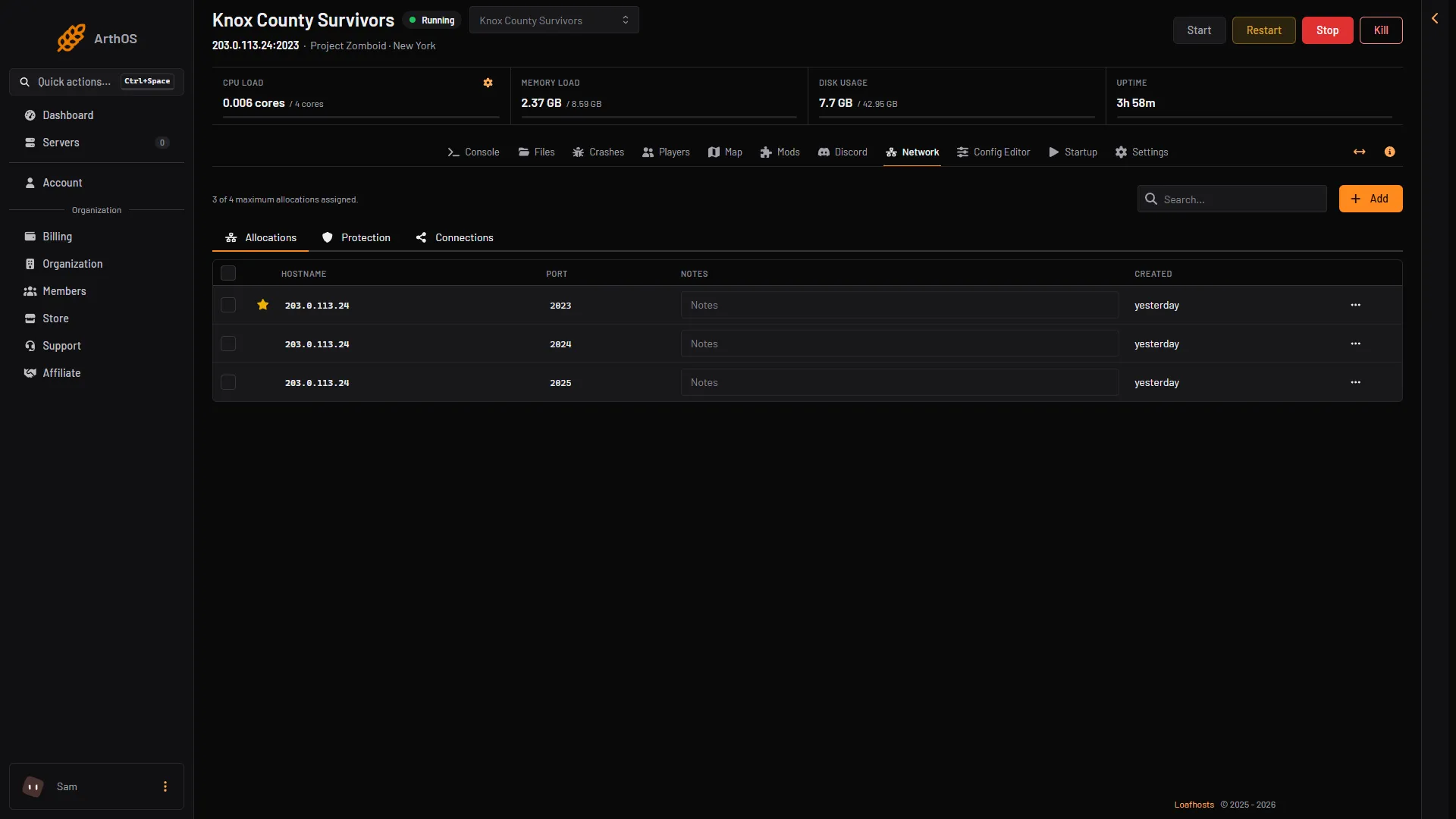
Task: Switch to the Console tab
Action: 473,152
